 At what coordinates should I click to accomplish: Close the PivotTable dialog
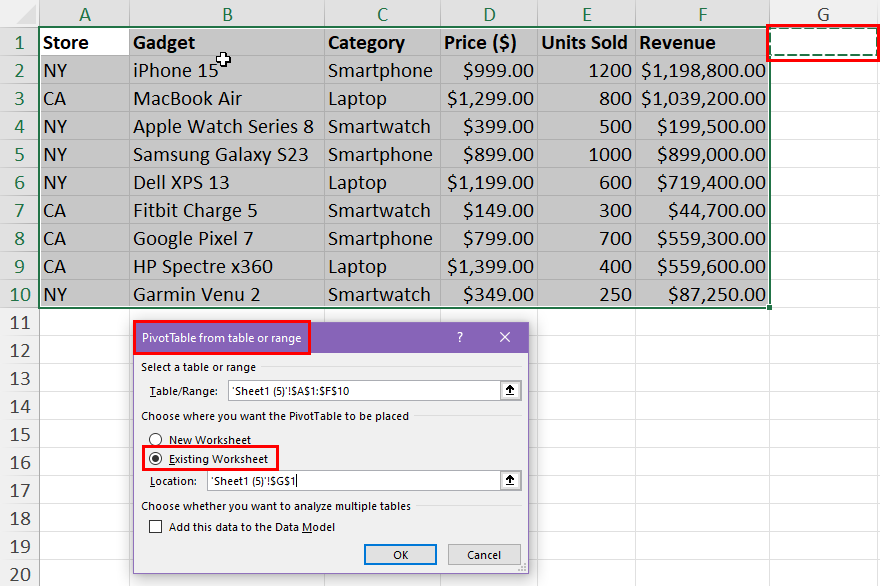tap(505, 337)
